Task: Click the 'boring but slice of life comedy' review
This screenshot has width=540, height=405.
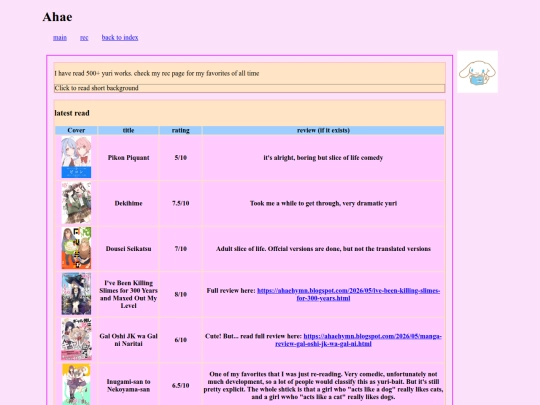Action: pyautogui.click(x=323, y=158)
